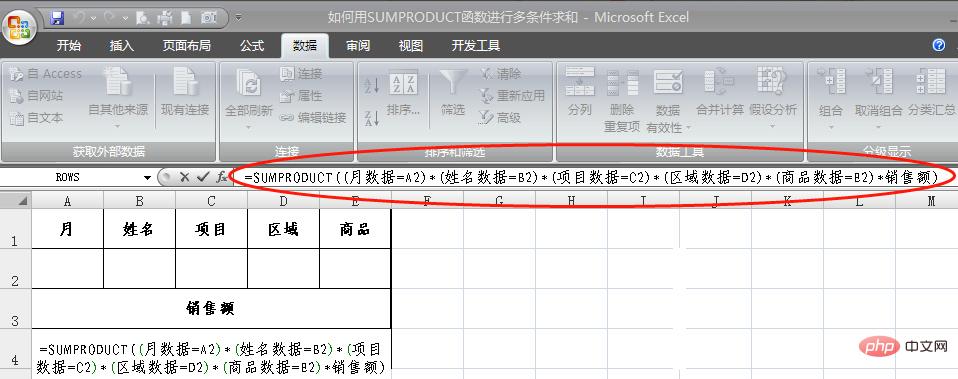Click 合并计算 consolidate button

click(x=720, y=93)
